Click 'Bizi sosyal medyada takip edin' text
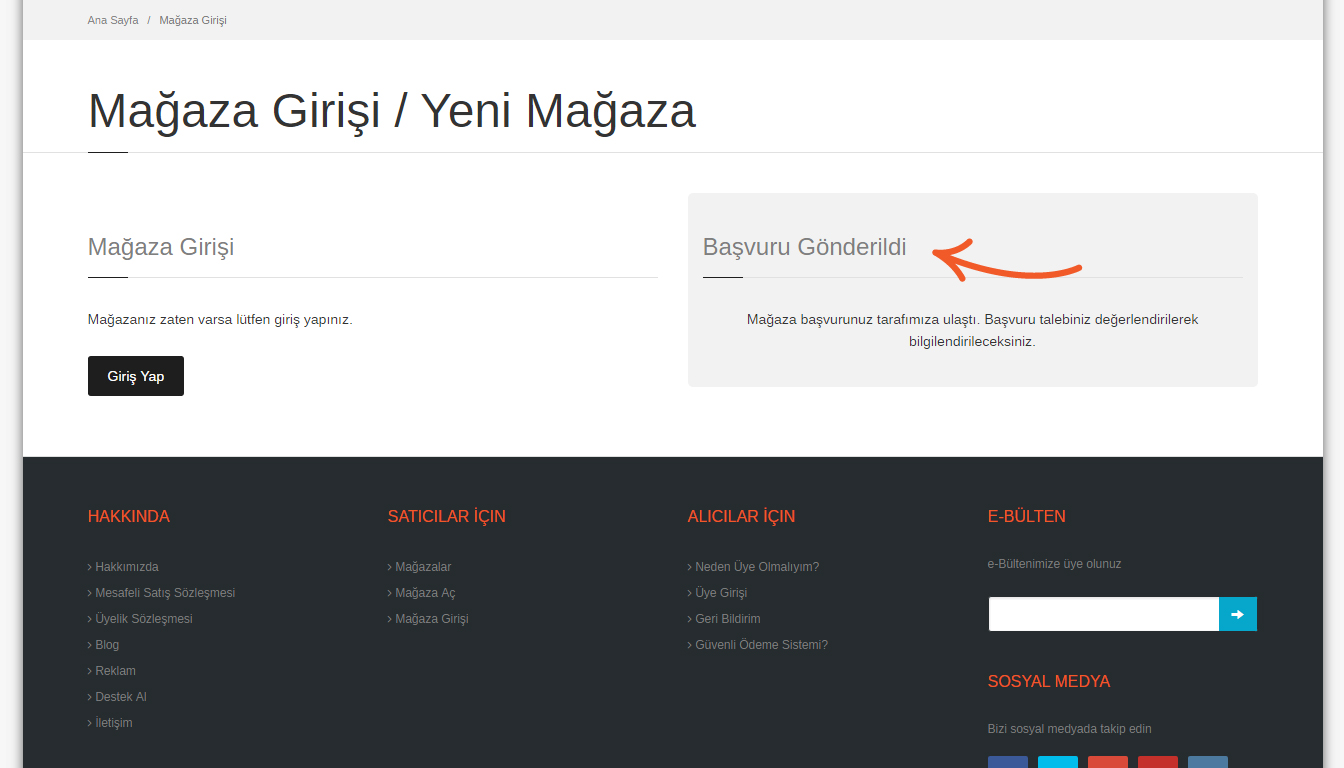Viewport: 1344px width, 768px height. tap(1070, 729)
